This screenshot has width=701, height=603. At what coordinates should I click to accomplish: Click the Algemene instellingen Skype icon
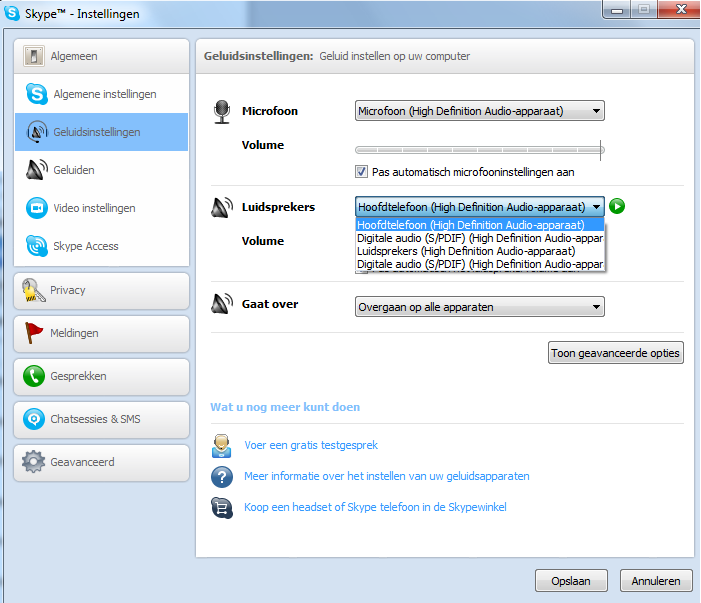pyautogui.click(x=36, y=94)
